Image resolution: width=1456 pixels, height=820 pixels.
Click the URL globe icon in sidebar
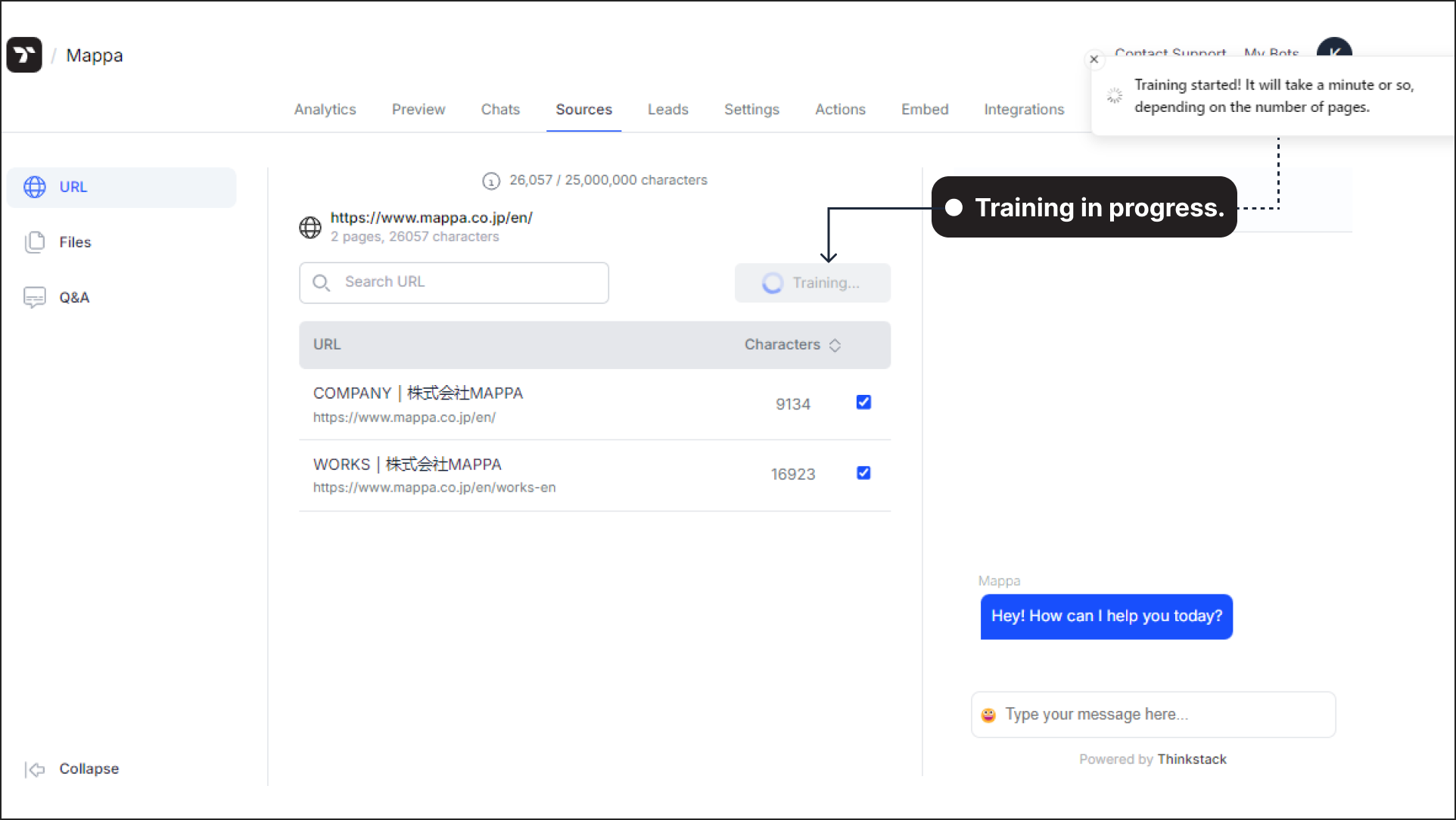click(x=35, y=187)
